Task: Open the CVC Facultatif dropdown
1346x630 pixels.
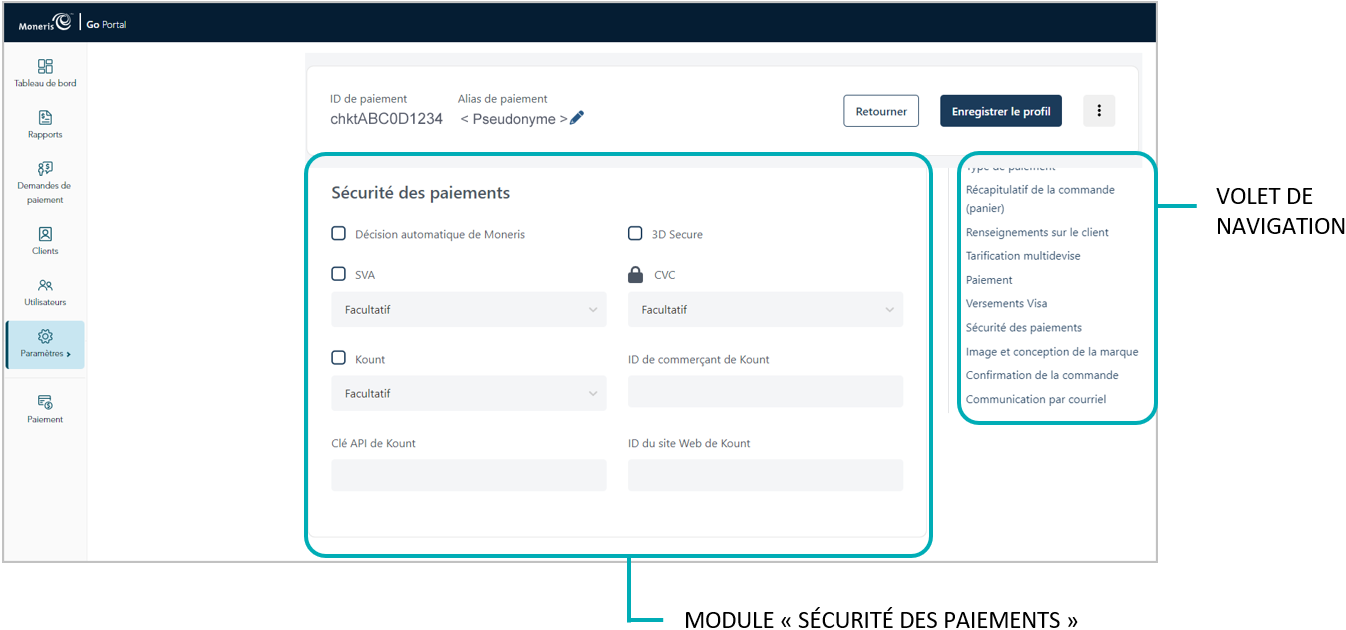Action: coord(765,310)
